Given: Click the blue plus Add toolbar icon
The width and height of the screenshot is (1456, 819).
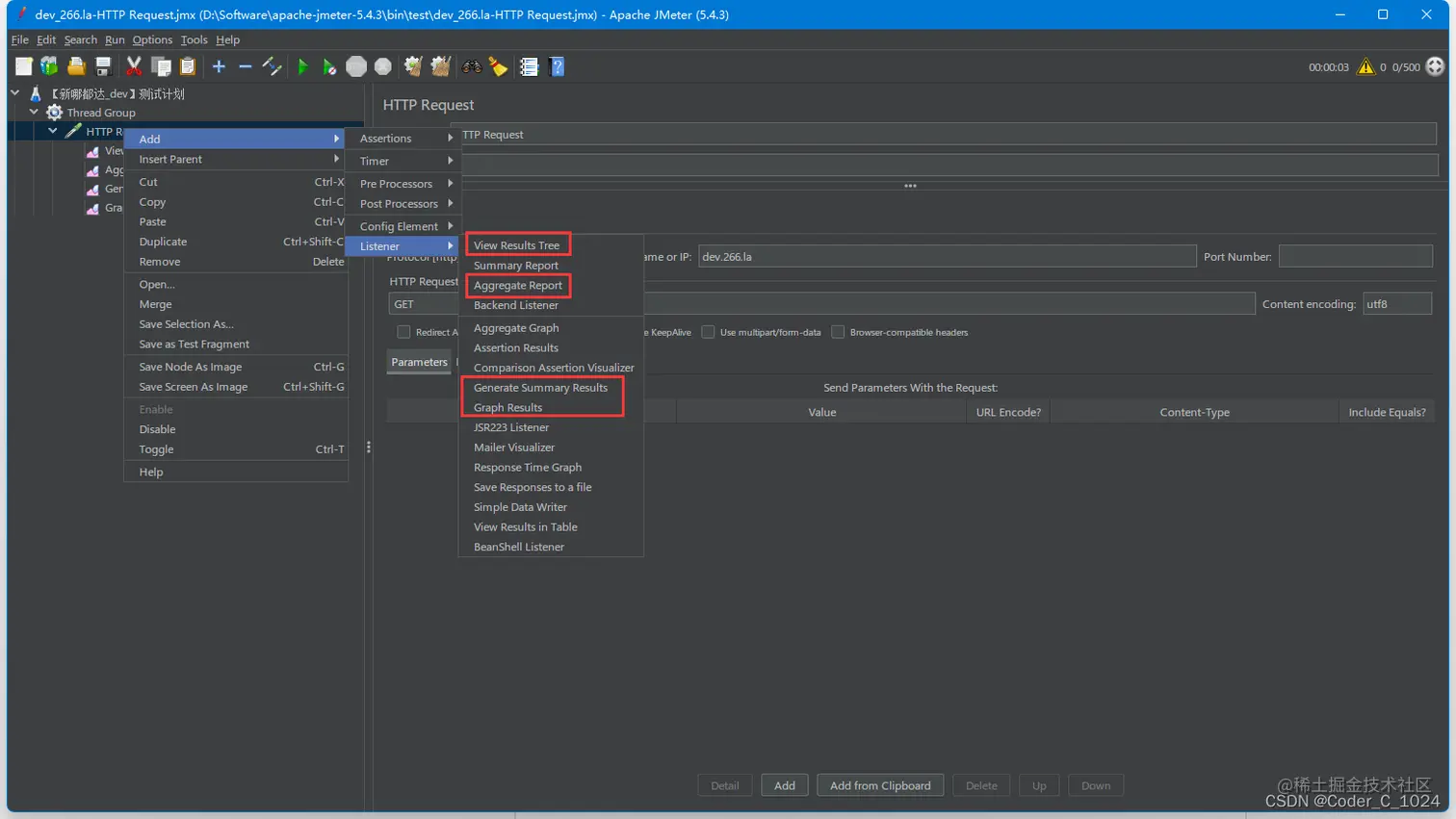Looking at the screenshot, I should click(219, 66).
